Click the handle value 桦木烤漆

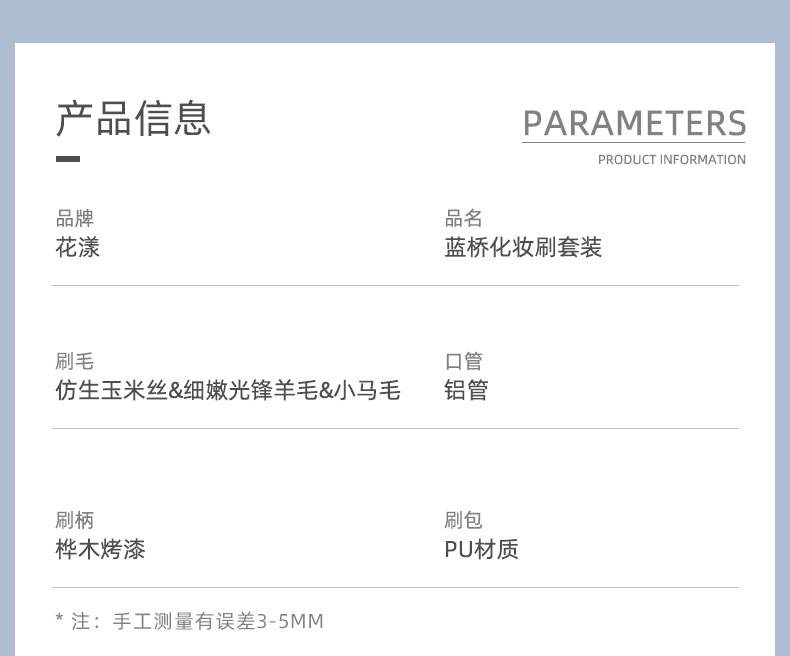(x=100, y=549)
